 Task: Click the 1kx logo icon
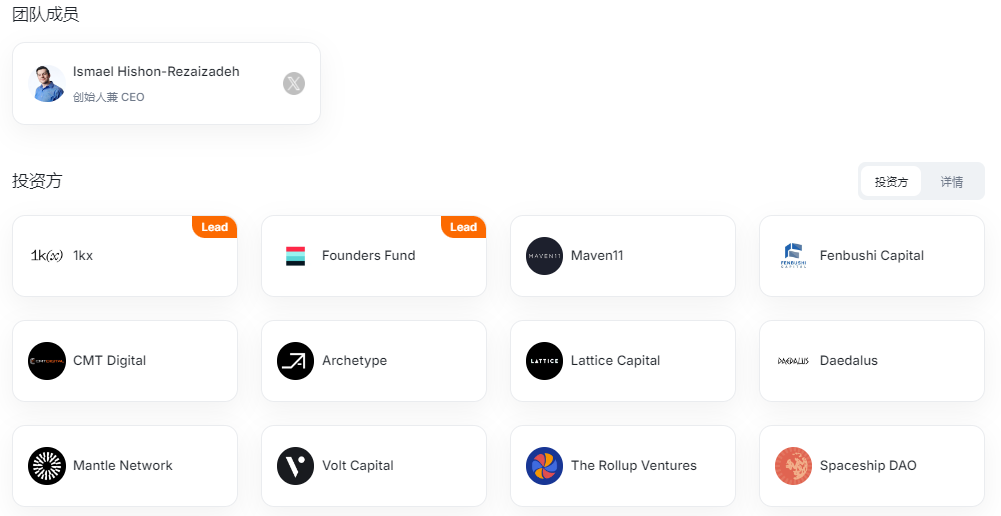tap(47, 255)
